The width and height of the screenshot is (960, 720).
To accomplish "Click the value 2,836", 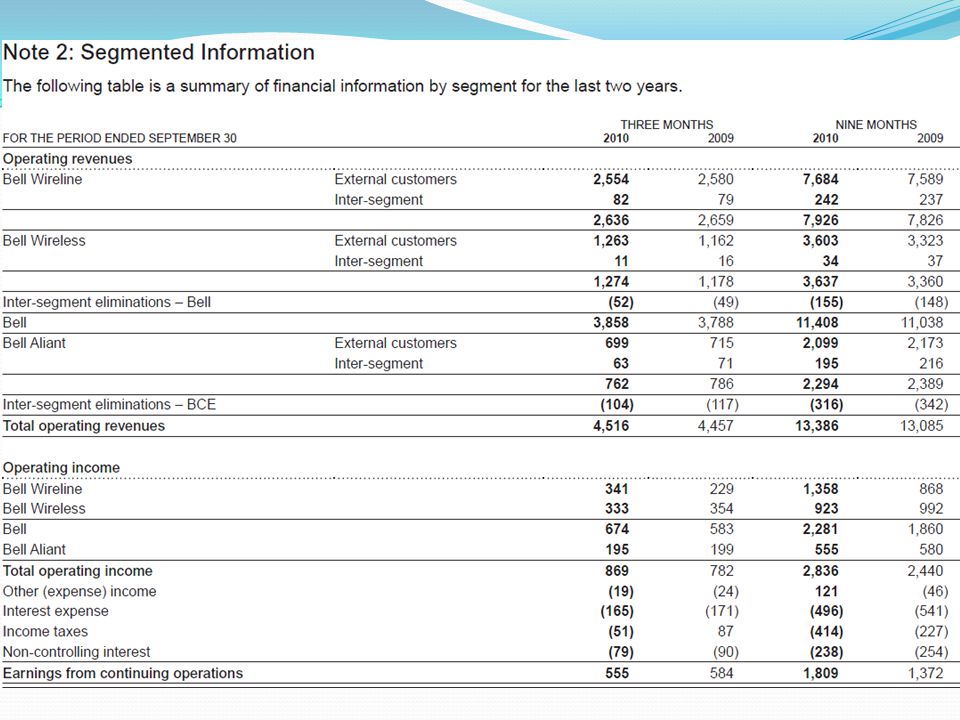I will tap(820, 571).
